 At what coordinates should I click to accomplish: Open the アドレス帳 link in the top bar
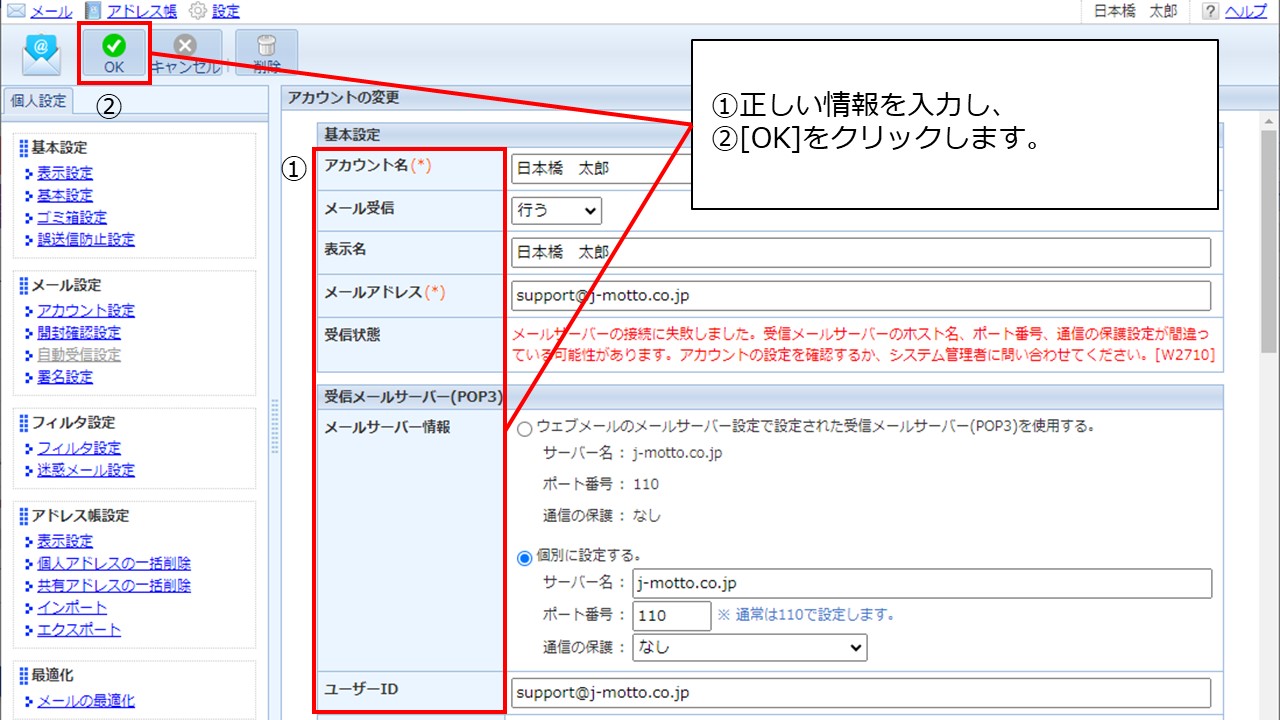pos(141,12)
